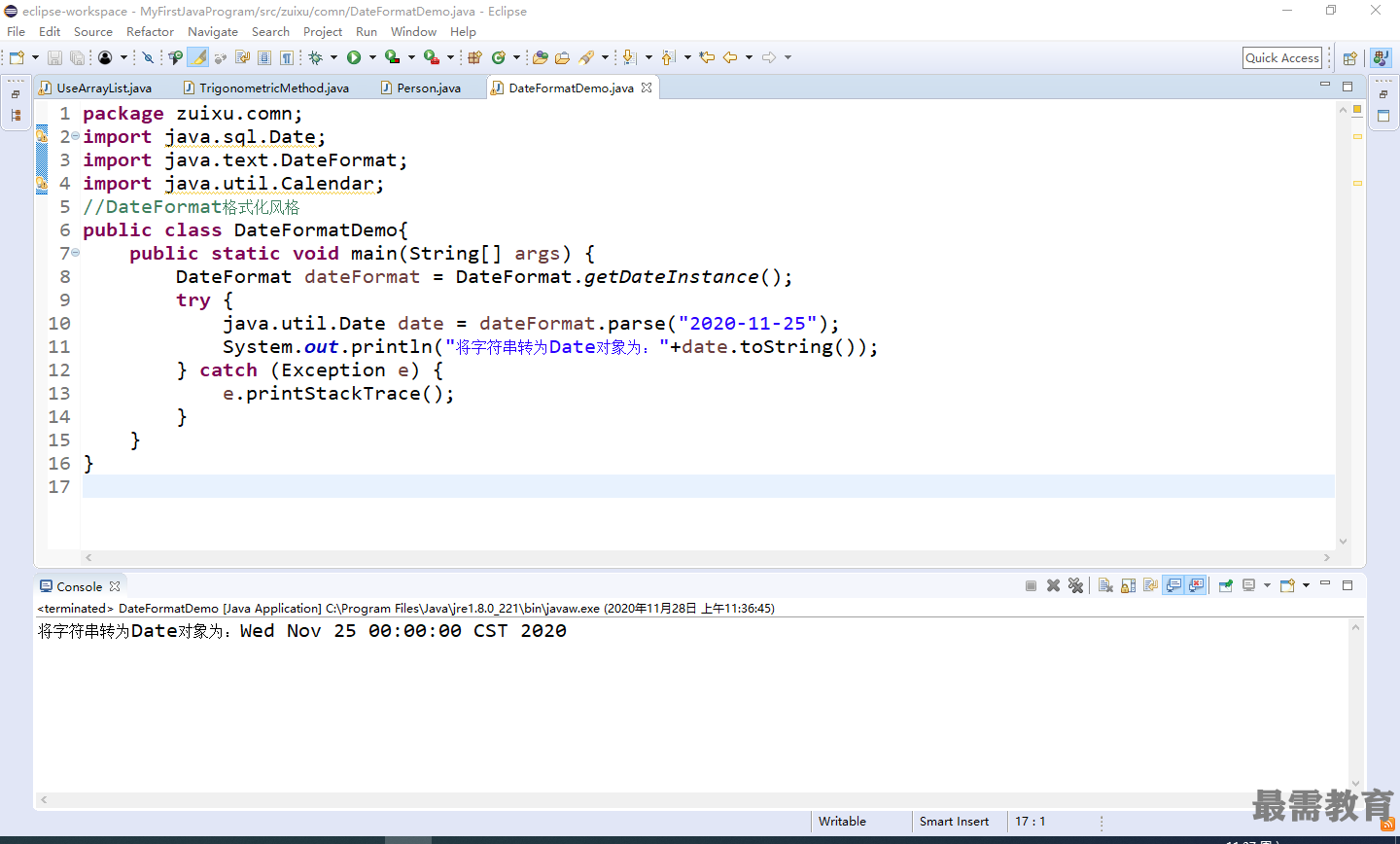Open the Debug dropdown arrow
The width and height of the screenshot is (1400, 844).
(333, 57)
